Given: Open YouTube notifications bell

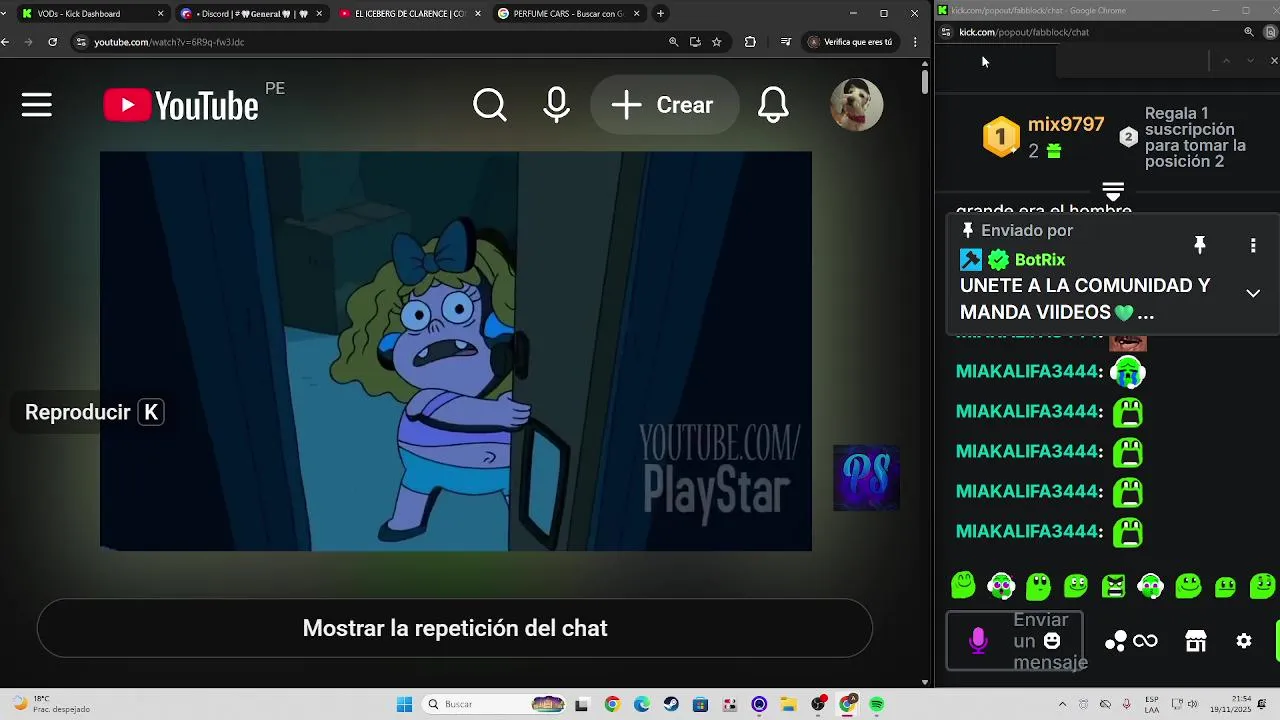Looking at the screenshot, I should pos(773,105).
